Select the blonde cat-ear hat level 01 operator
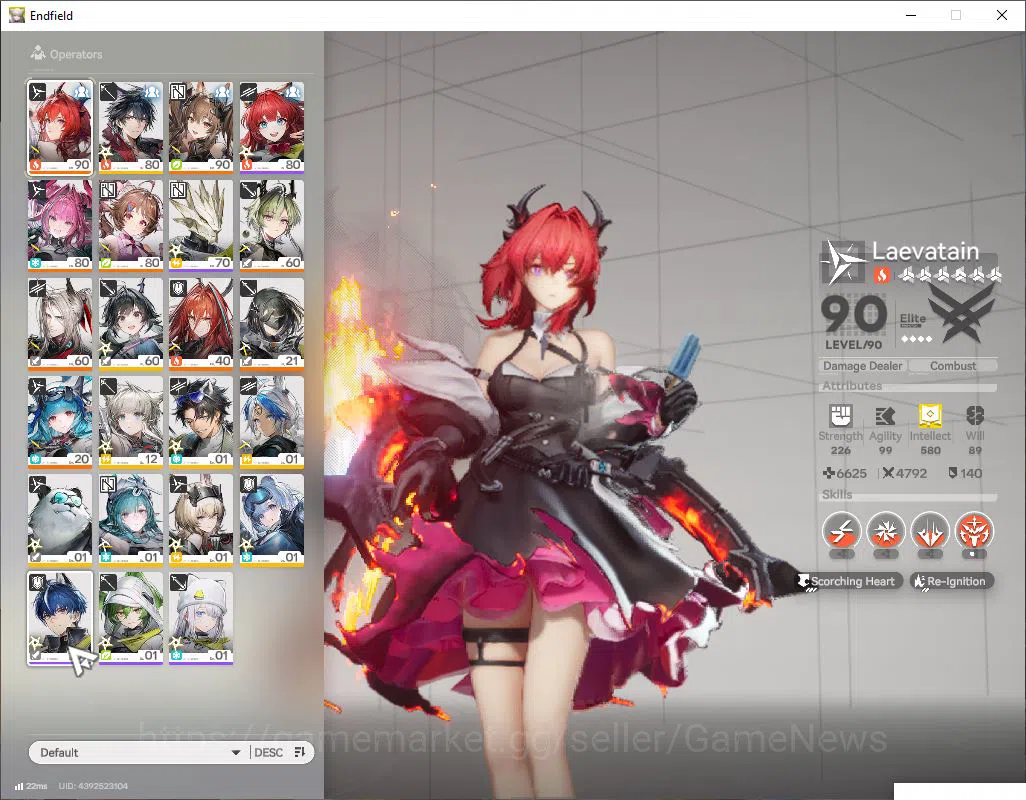The width and height of the screenshot is (1026, 800). click(x=201, y=520)
